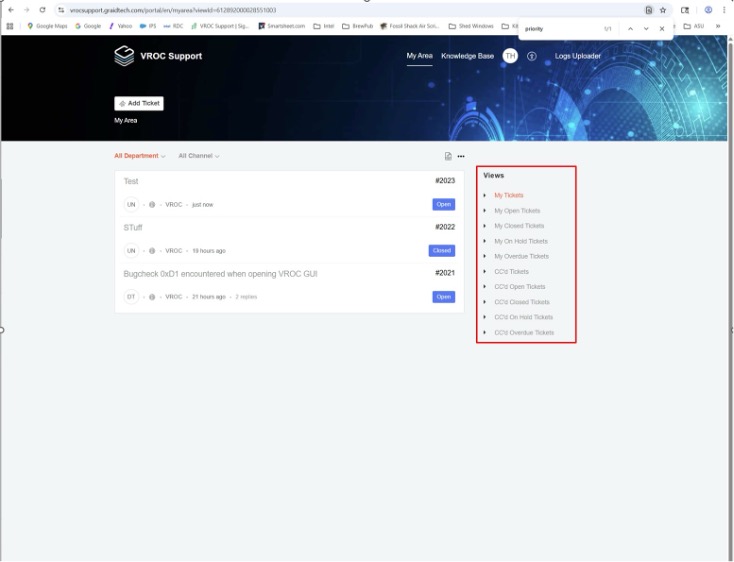Close the browser find bar
Image resolution: width=734 pixels, height=562 pixels.
pos(662,29)
